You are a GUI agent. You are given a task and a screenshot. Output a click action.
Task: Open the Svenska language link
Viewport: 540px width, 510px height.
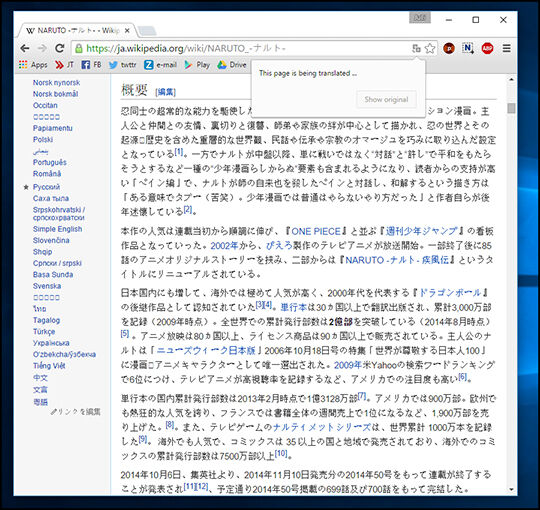pyautogui.click(x=47, y=286)
